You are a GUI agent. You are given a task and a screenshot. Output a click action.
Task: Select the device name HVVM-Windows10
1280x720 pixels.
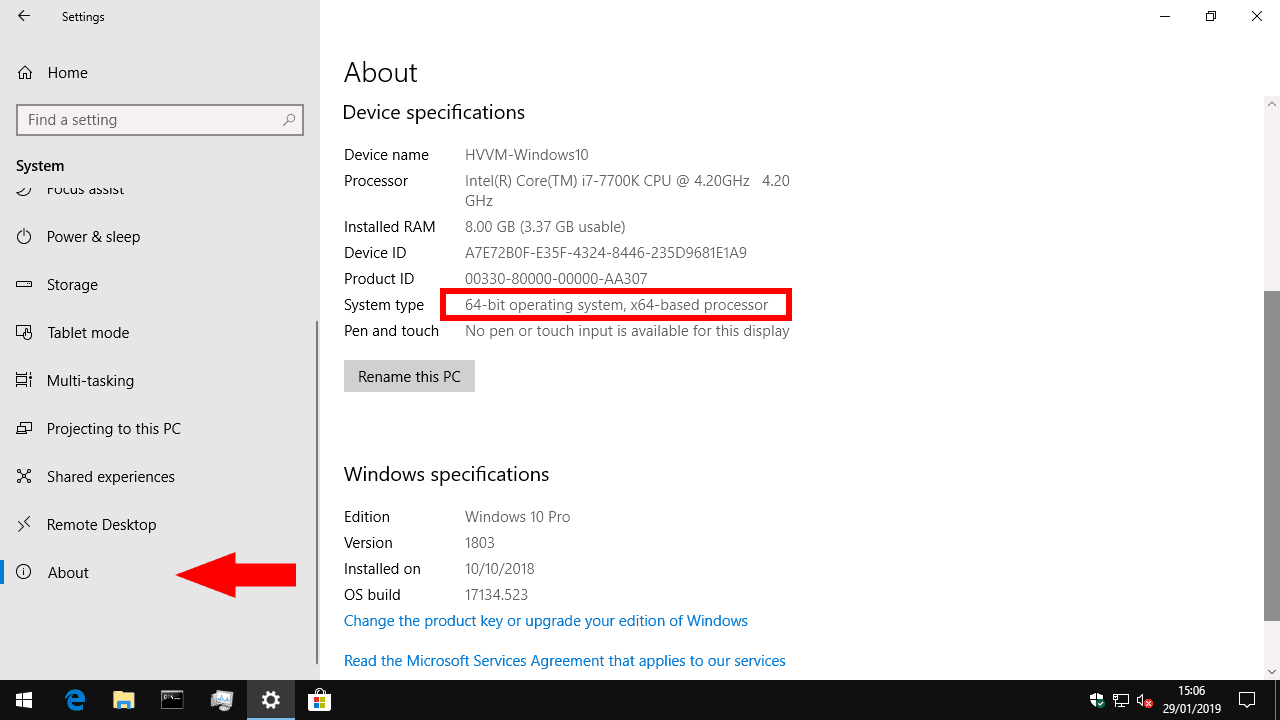tap(526, 155)
